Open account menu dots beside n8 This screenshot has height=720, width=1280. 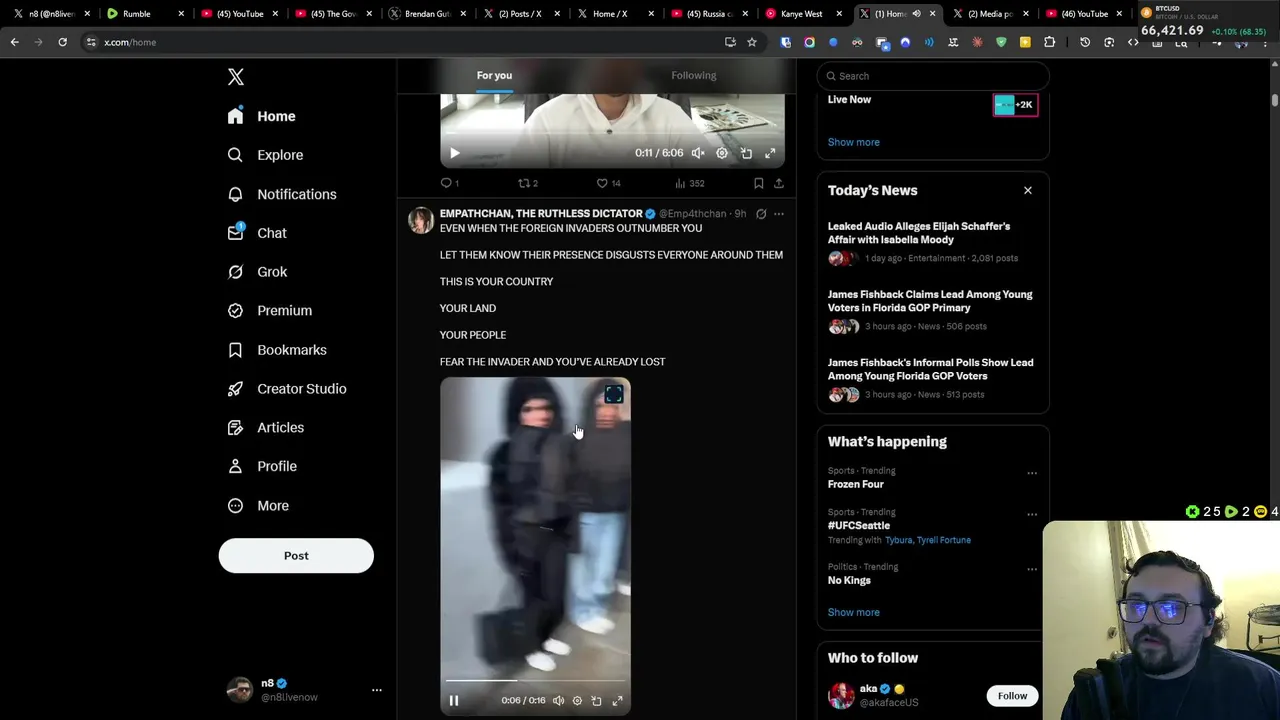pos(377,690)
